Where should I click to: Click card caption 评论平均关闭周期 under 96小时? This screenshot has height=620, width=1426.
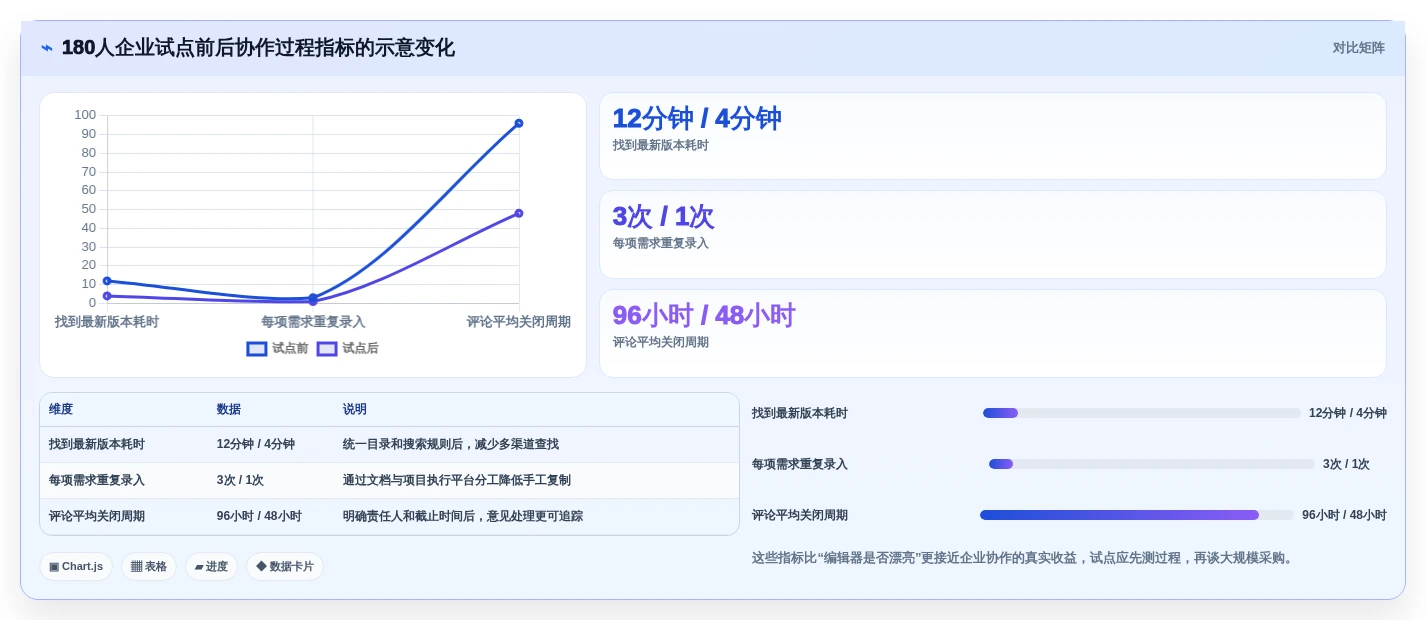[661, 343]
